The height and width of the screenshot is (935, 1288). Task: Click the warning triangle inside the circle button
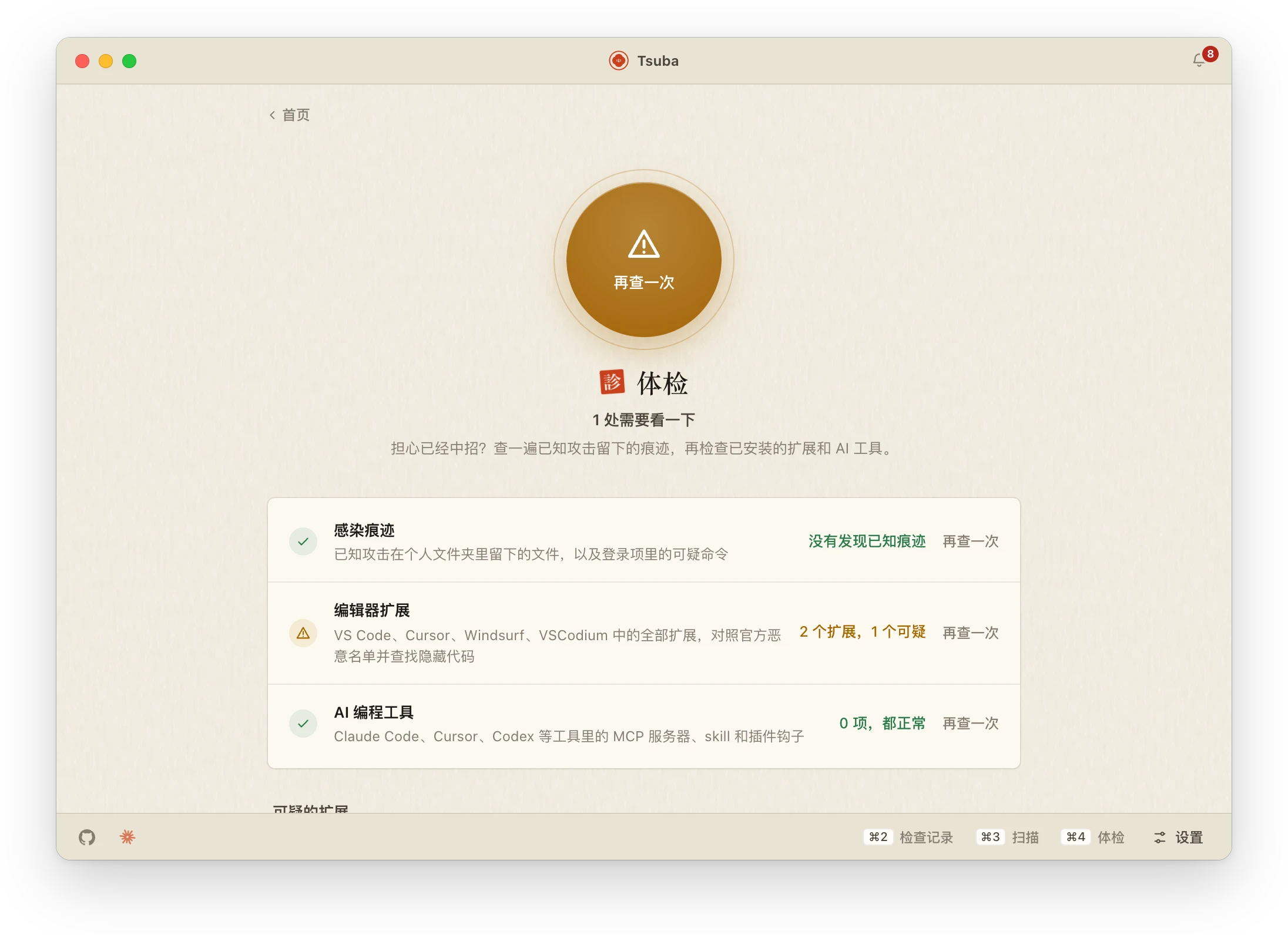pos(644,244)
